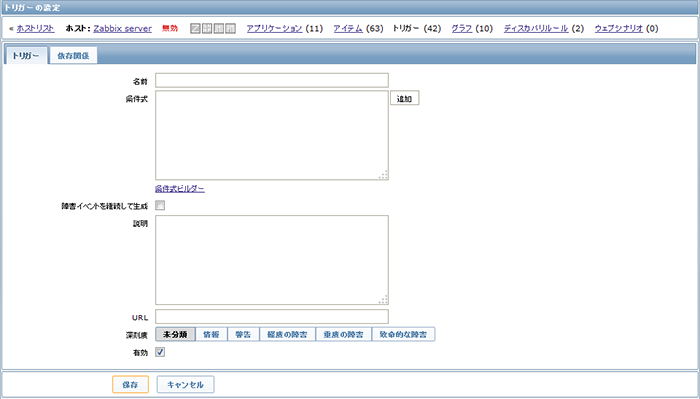Select 未分類 severity
The image size is (700, 399).
click(x=175, y=334)
